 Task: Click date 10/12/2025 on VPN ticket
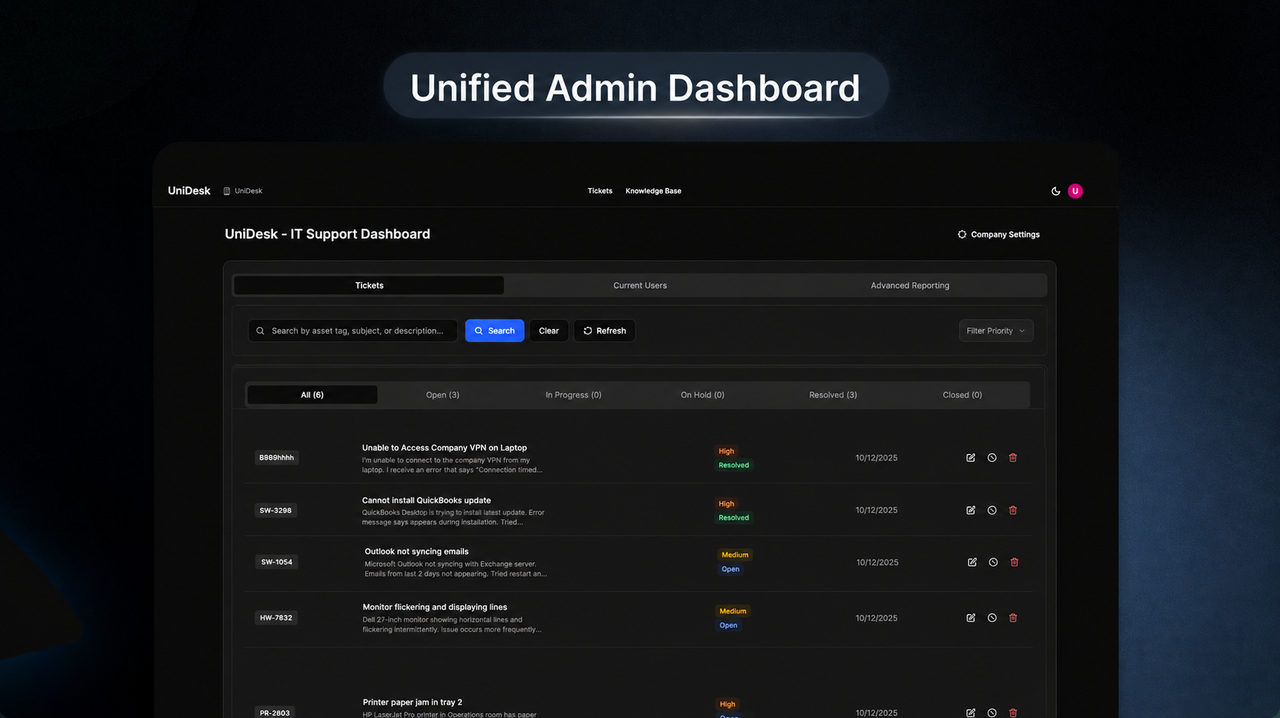[876, 458]
